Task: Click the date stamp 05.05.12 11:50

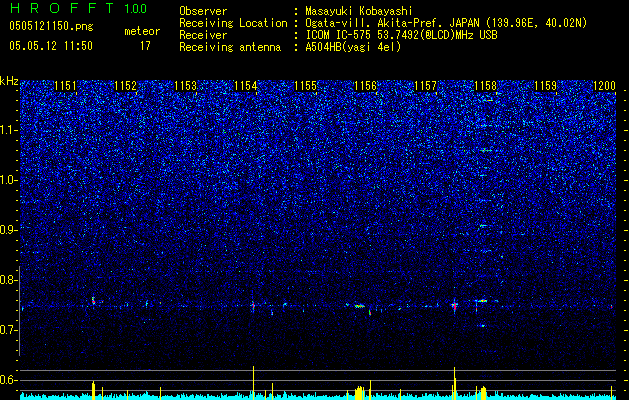Action: pos(51,46)
